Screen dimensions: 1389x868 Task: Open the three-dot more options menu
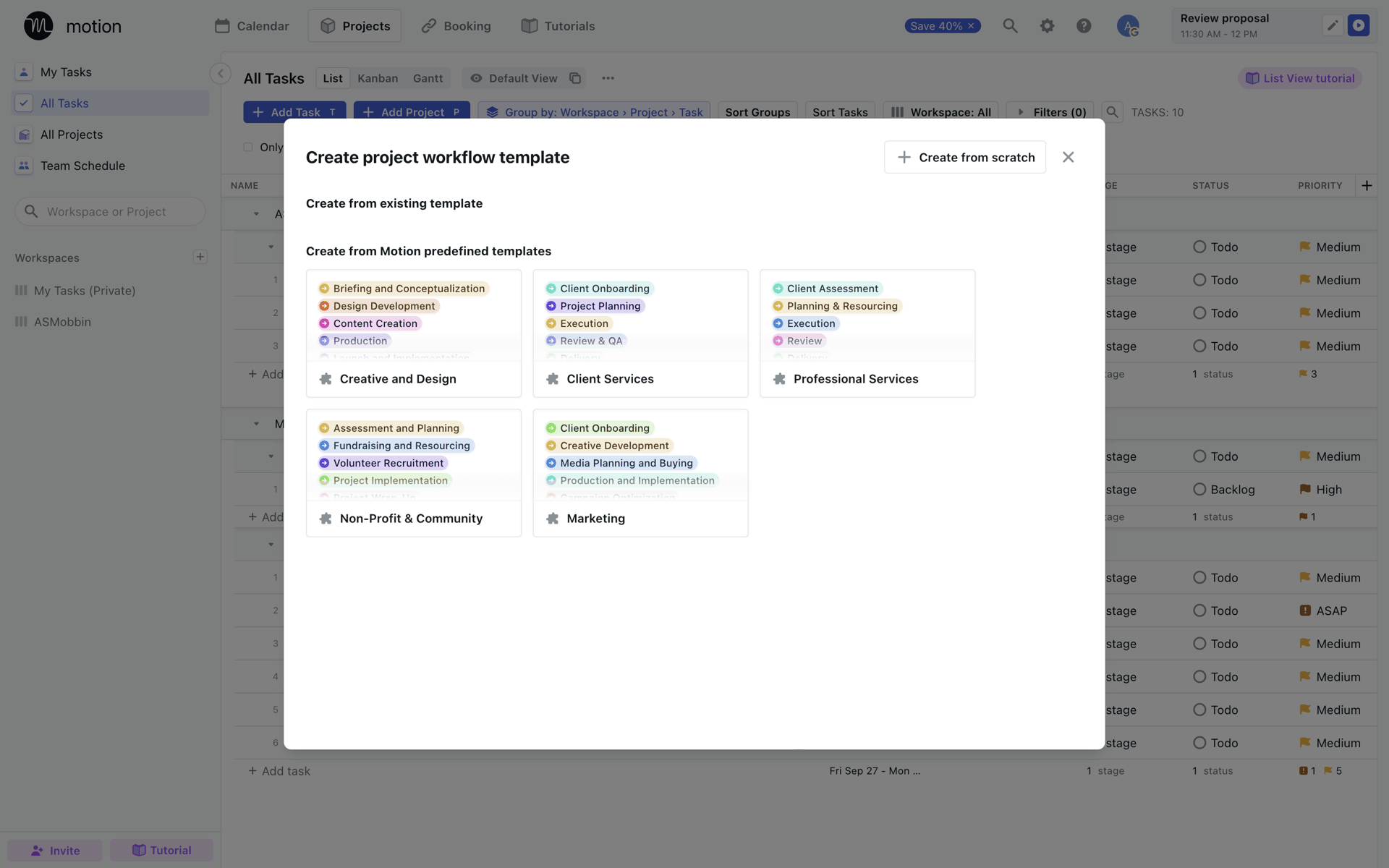(608, 78)
